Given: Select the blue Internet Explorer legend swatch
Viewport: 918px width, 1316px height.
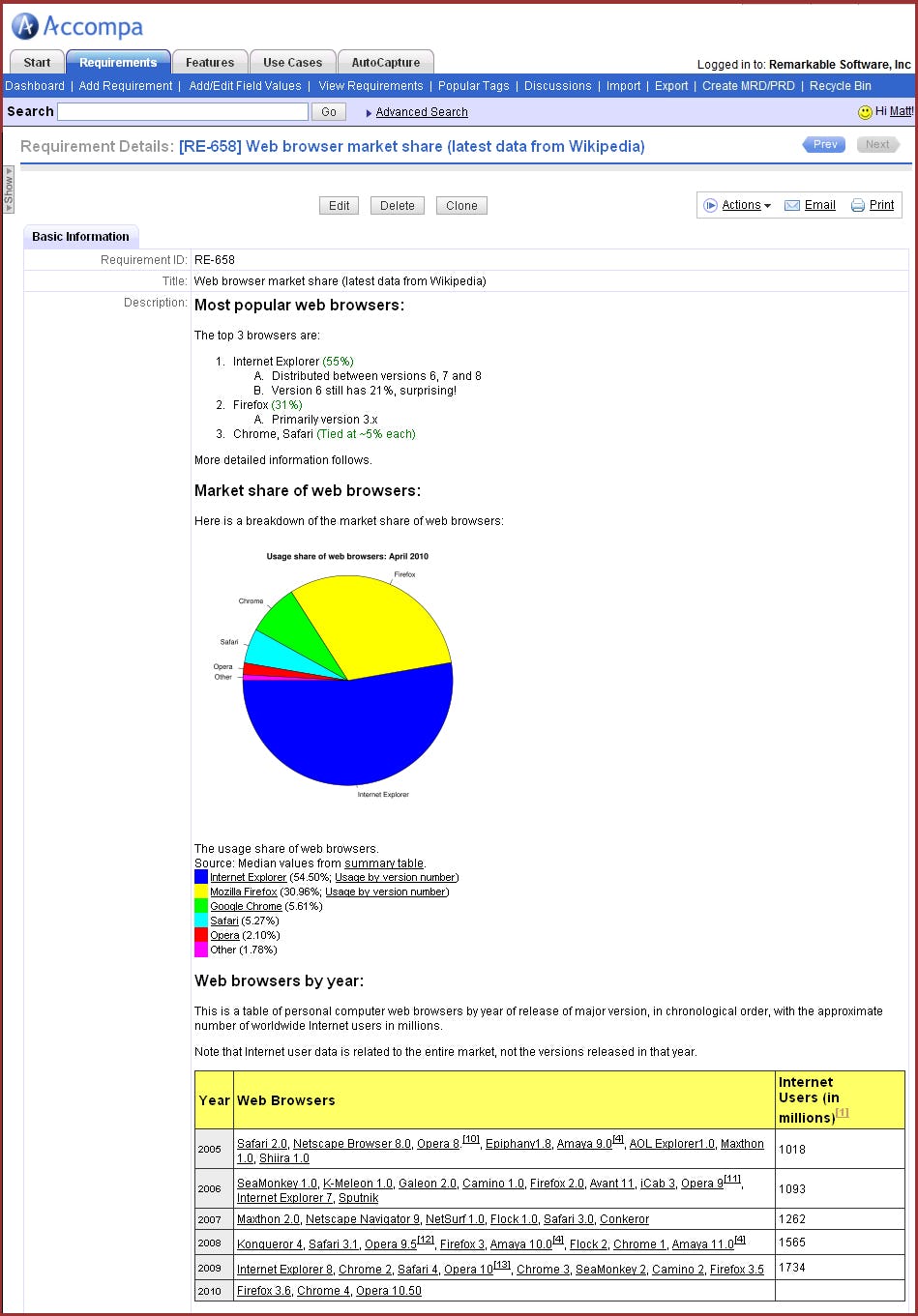Looking at the screenshot, I should pos(199,878).
